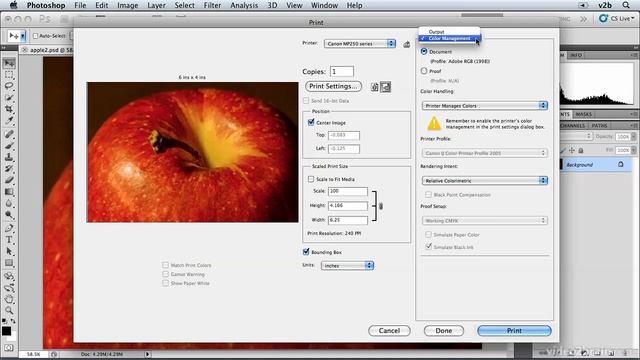Open the Filter menu

[212, 5]
